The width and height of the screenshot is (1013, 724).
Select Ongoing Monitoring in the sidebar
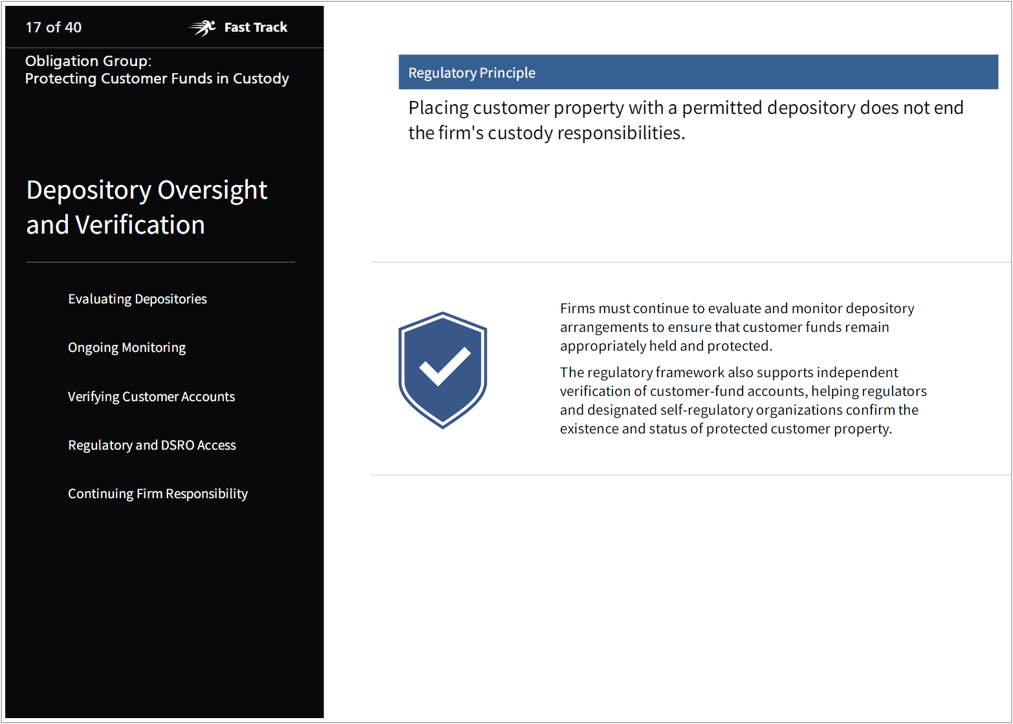pos(127,347)
